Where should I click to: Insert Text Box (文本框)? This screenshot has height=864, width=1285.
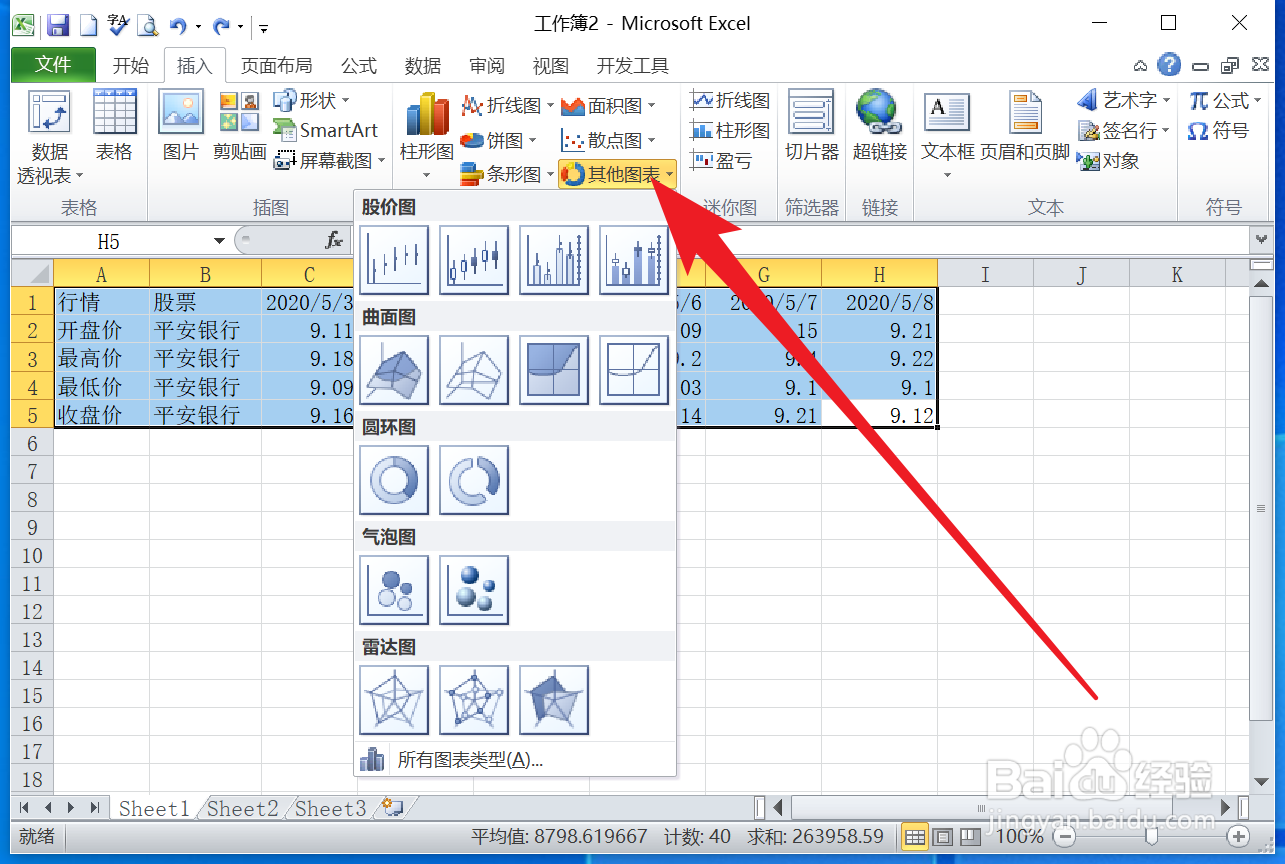947,138
